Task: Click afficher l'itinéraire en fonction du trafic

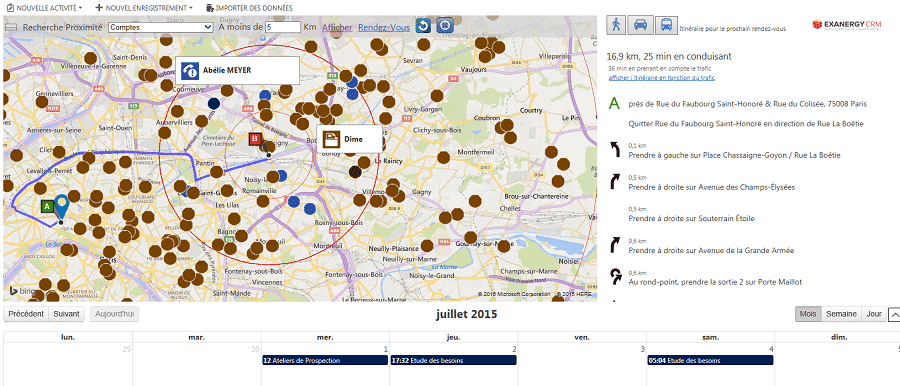Action: point(661,78)
